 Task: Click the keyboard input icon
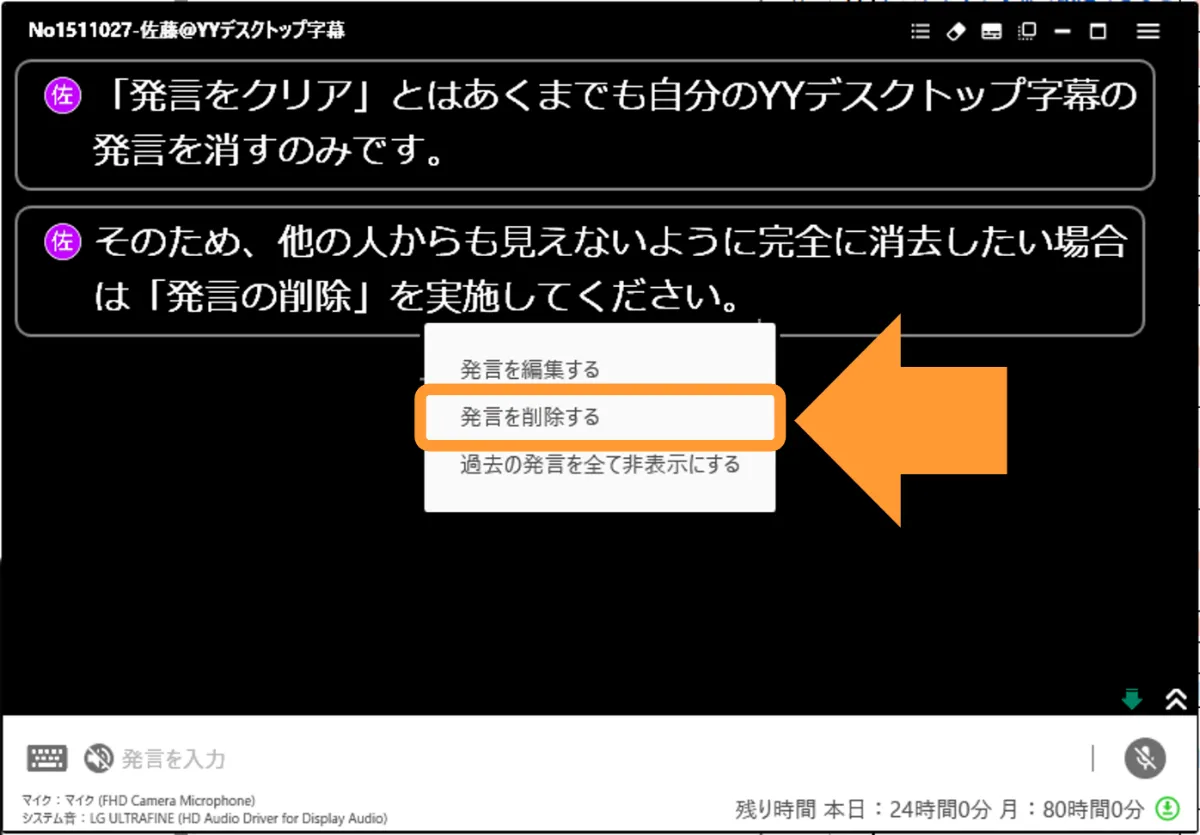[x=46, y=758]
